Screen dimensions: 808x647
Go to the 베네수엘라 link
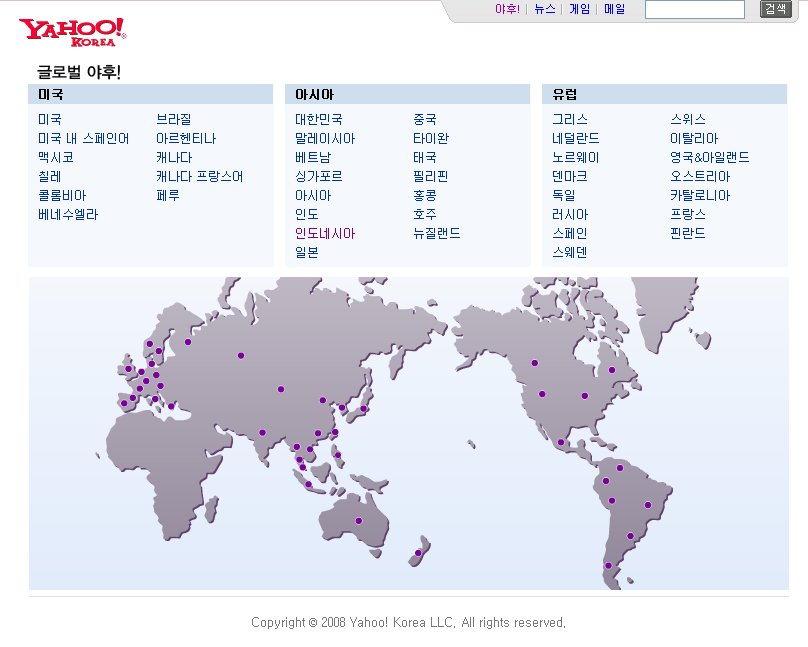pyautogui.click(x=68, y=215)
